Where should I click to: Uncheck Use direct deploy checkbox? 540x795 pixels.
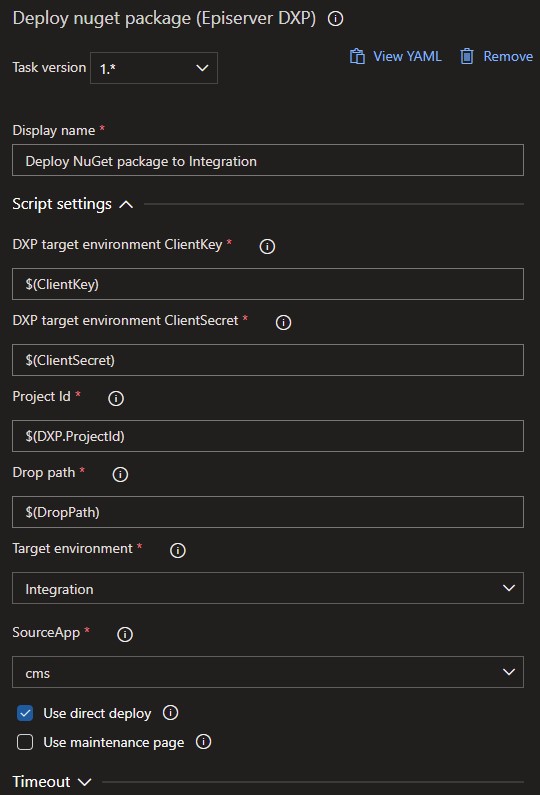(25, 713)
